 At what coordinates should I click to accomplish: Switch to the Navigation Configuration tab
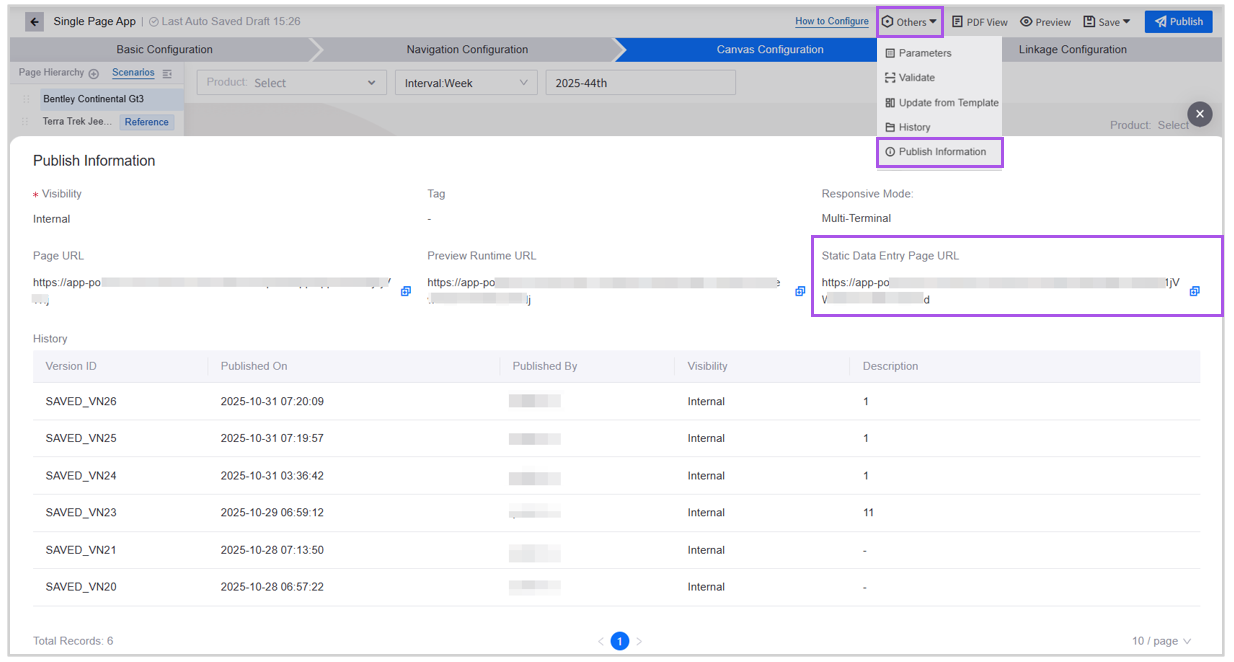[467, 50]
